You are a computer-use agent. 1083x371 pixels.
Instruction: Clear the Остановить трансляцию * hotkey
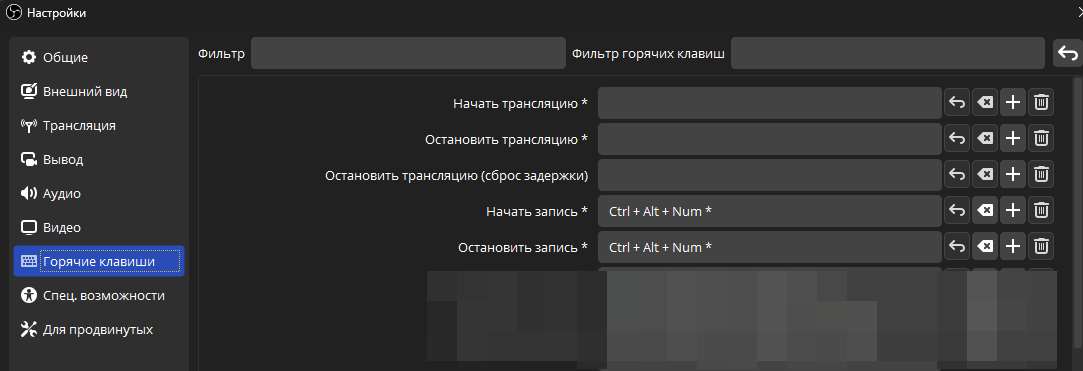coord(985,139)
